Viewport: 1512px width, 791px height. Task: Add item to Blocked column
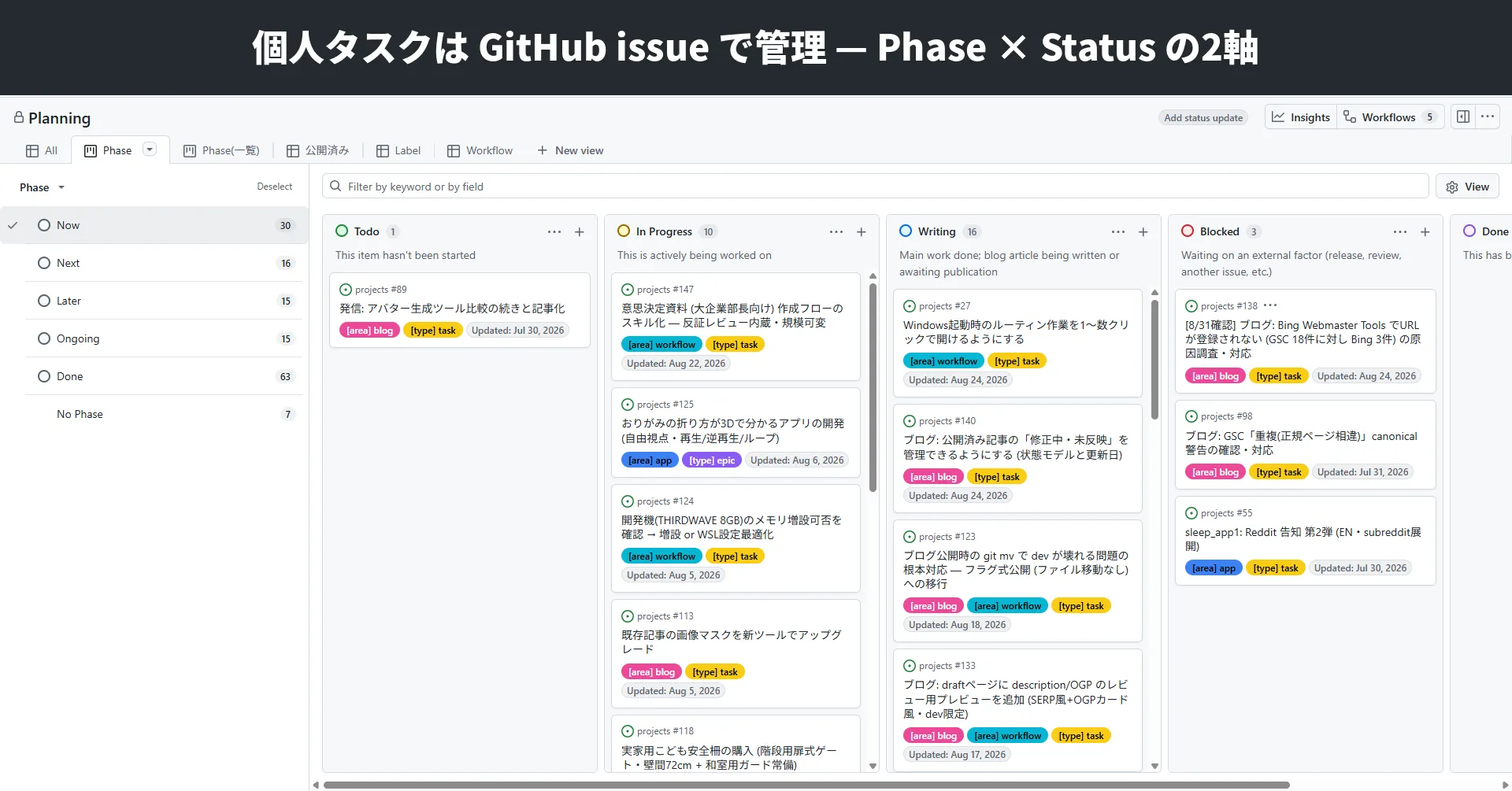tap(1425, 231)
